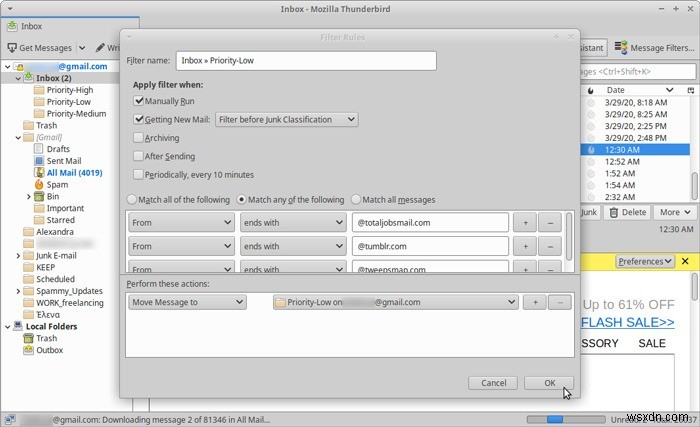Open the Get Messages dropdown arrow
The height and width of the screenshot is (427, 700).
pyautogui.click(x=82, y=47)
